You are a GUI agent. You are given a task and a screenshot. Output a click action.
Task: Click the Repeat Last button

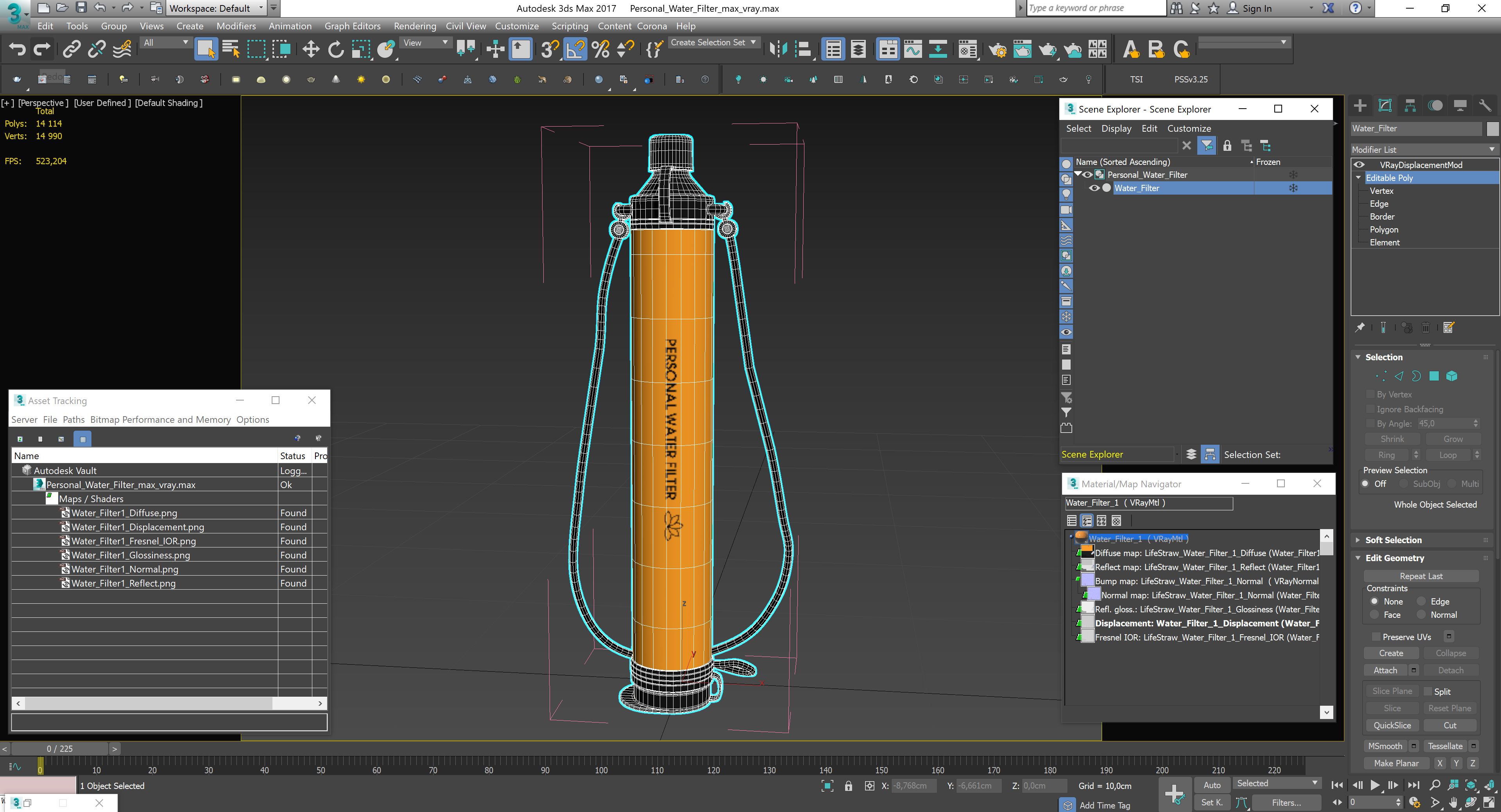(1420, 576)
